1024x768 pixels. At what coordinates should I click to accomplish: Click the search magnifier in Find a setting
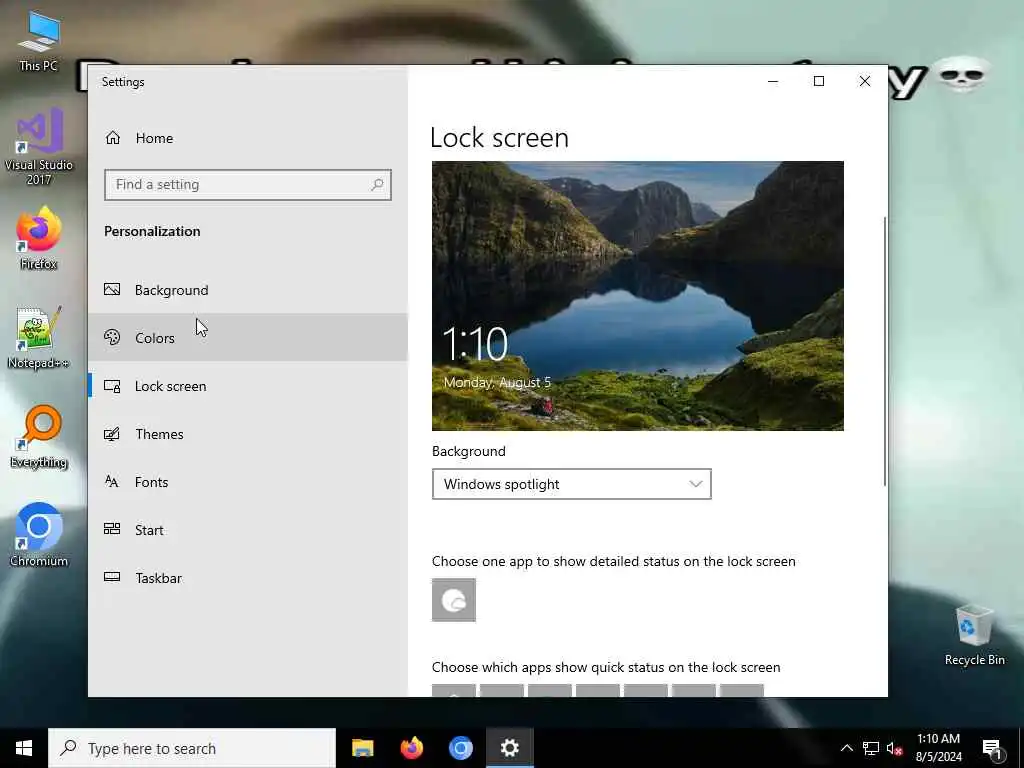pyautogui.click(x=377, y=185)
